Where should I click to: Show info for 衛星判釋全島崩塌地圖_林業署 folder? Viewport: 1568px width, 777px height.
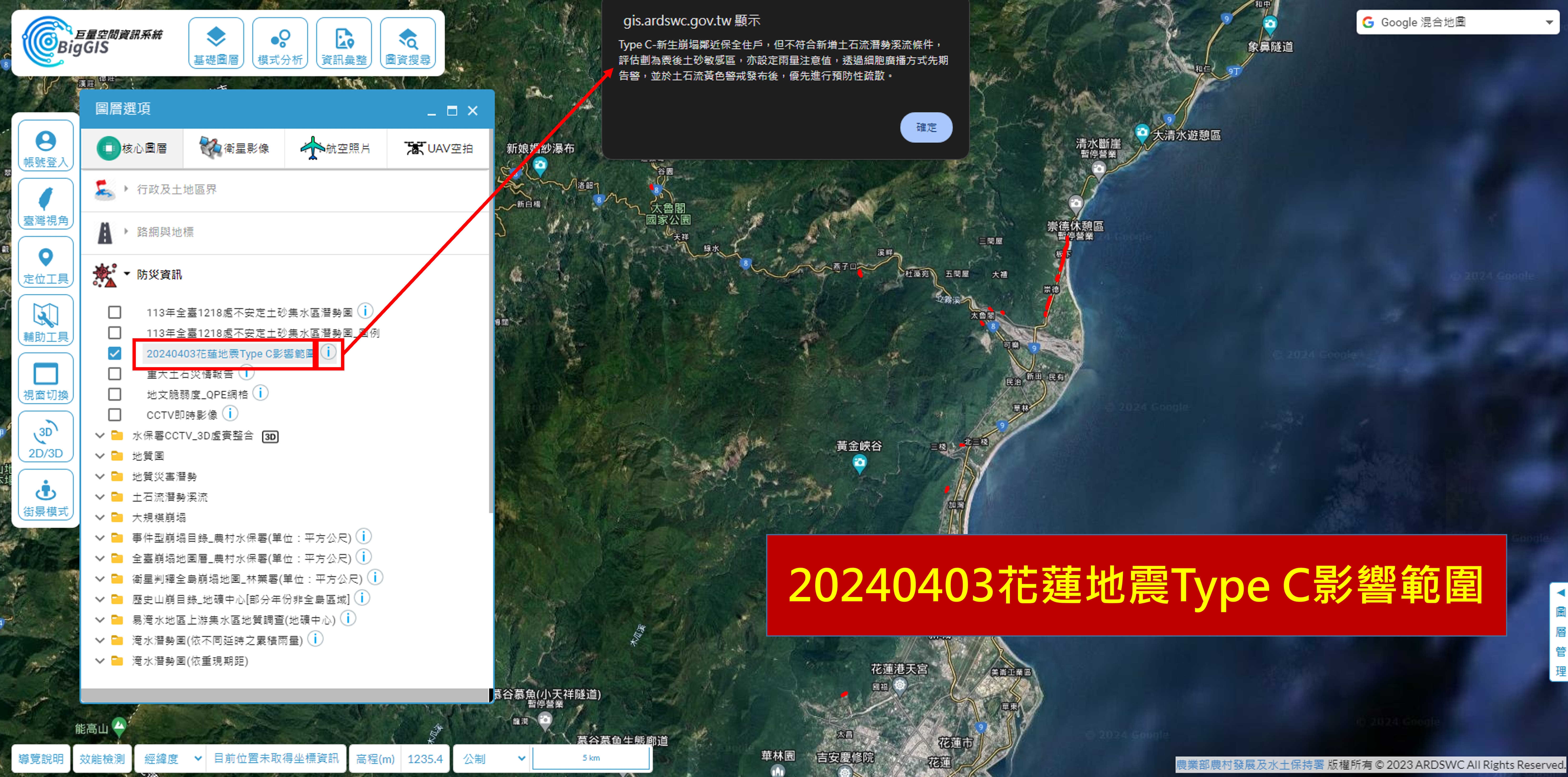click(375, 577)
